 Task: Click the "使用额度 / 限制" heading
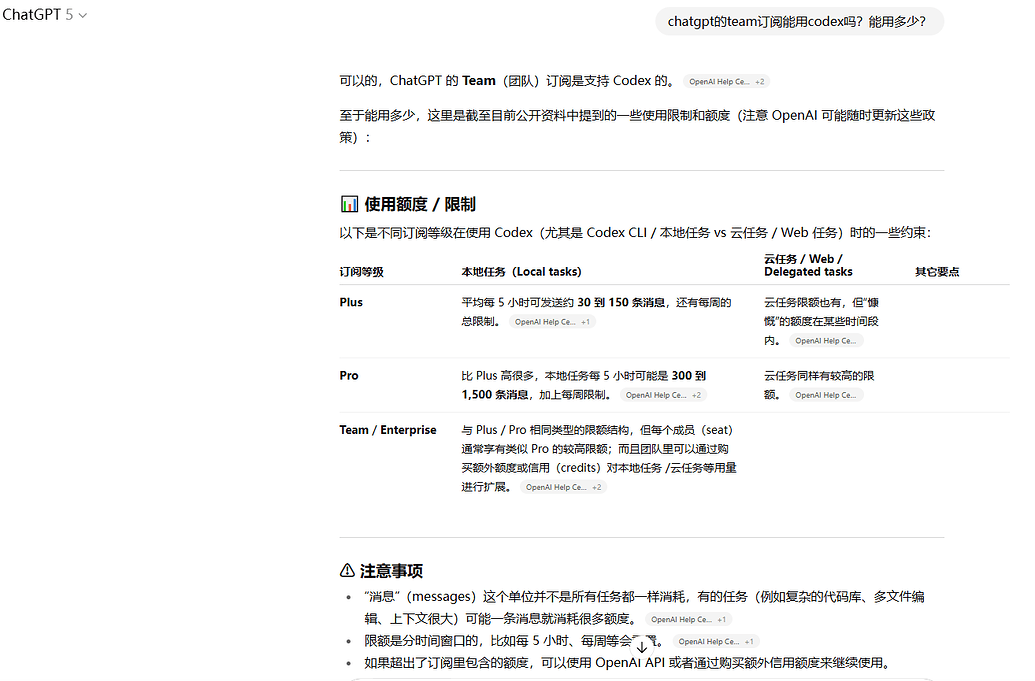[420, 204]
